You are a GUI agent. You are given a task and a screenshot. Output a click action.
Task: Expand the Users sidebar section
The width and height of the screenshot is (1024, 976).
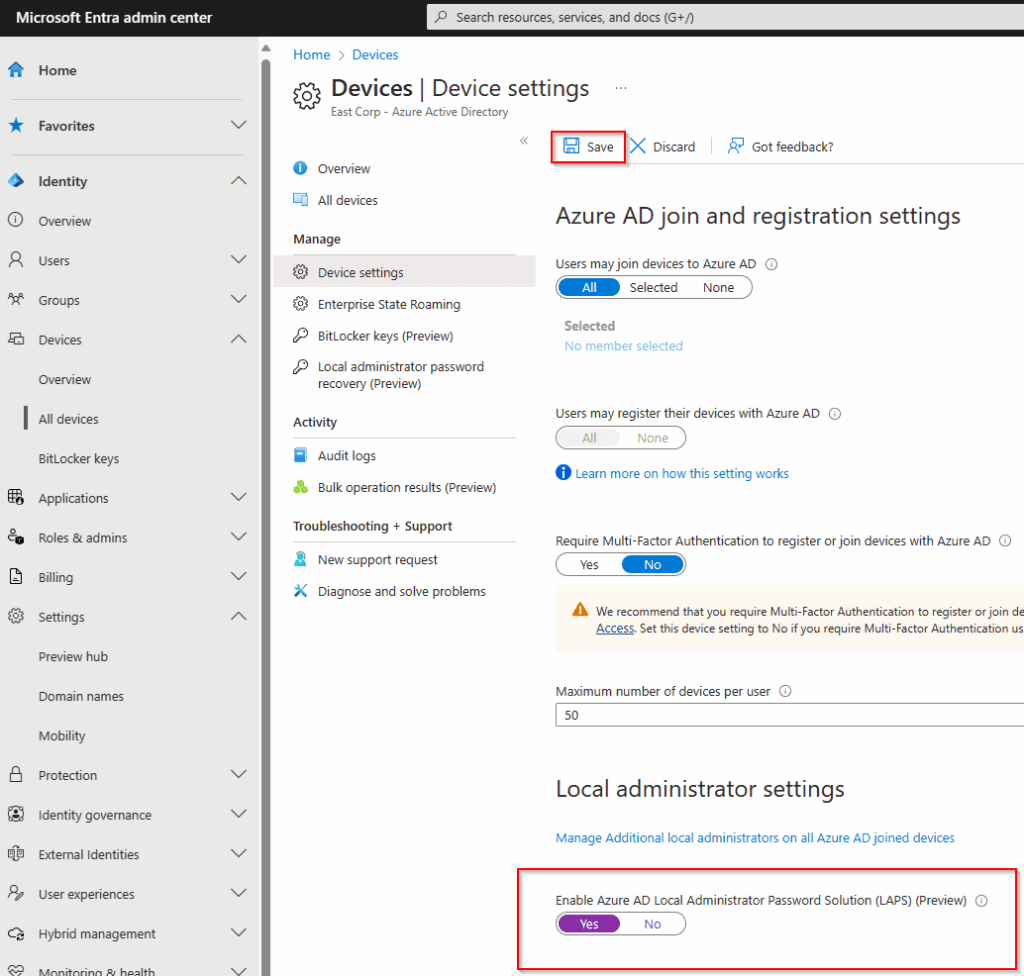tap(238, 260)
